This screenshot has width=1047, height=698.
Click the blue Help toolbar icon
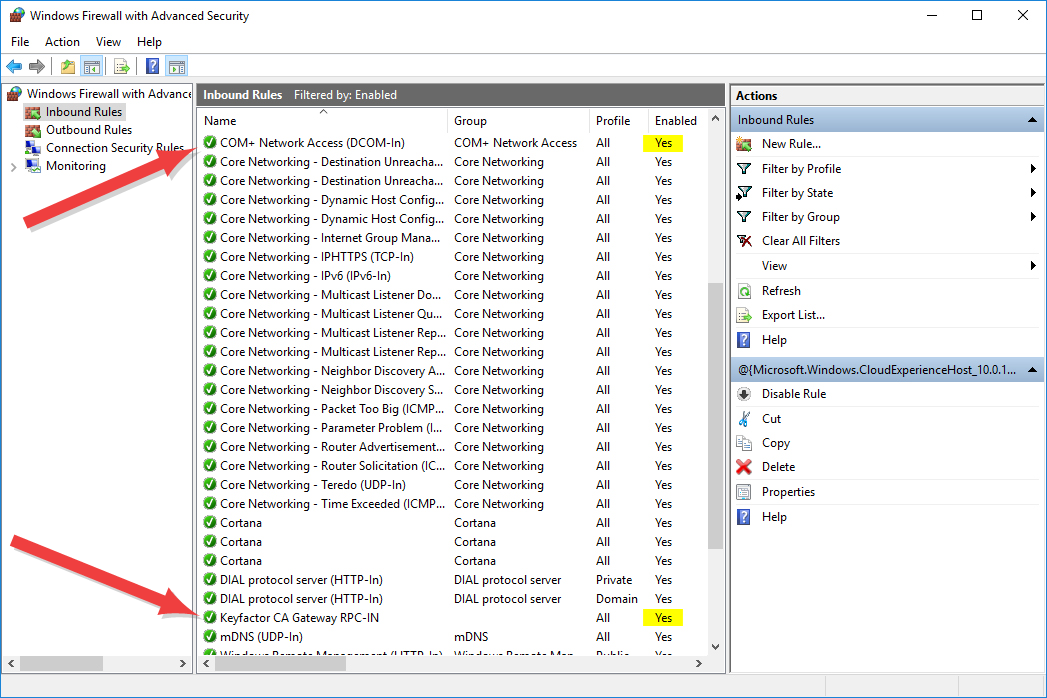[153, 66]
